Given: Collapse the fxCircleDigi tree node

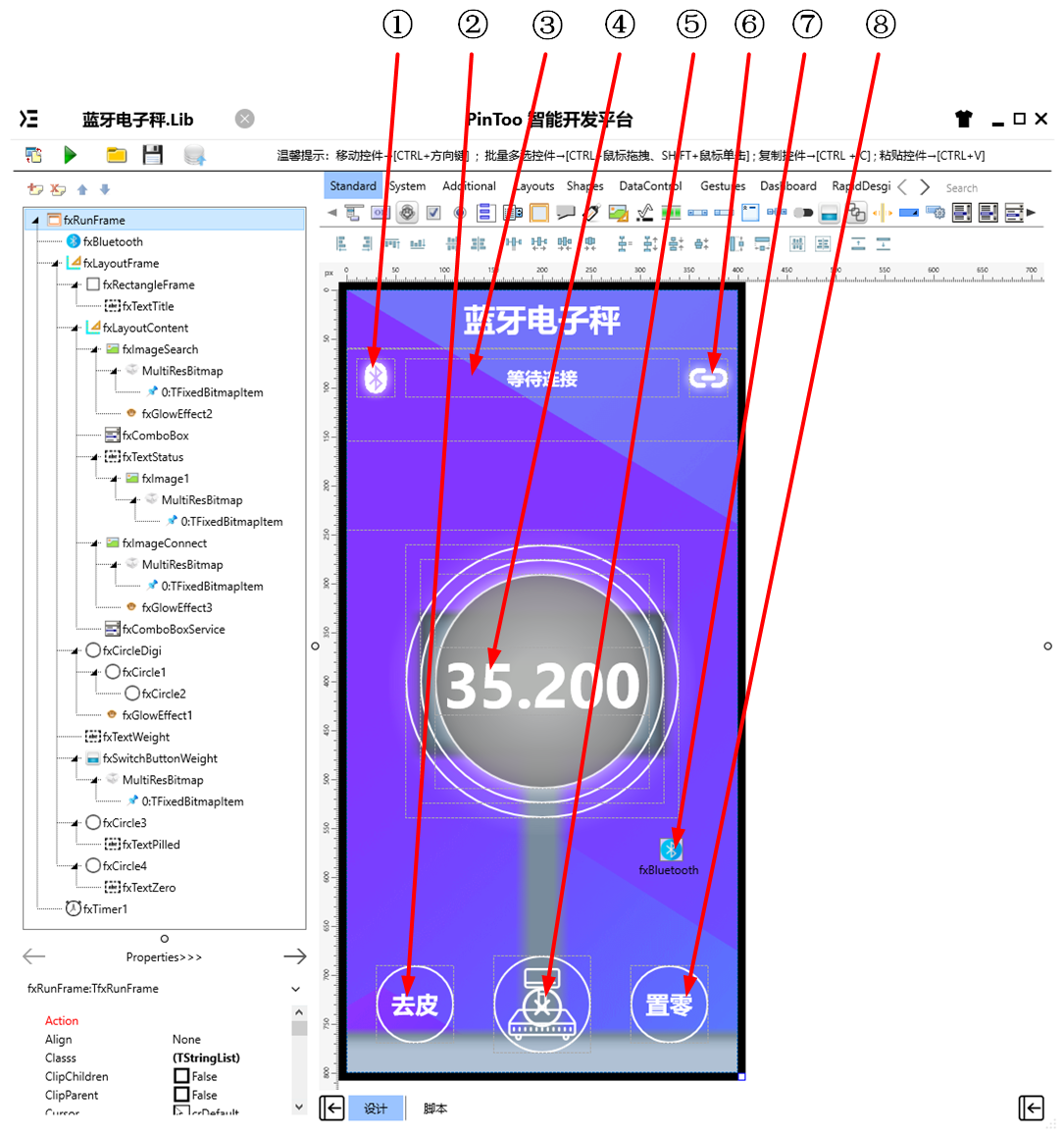Looking at the screenshot, I should tap(75, 650).
